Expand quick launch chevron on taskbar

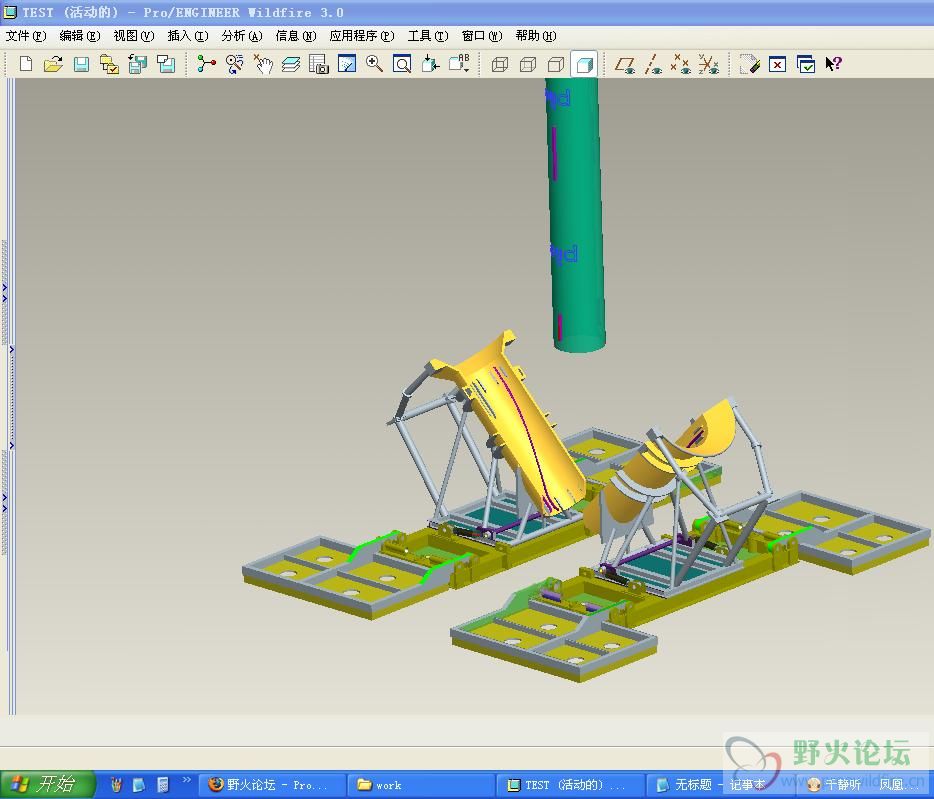click(186, 780)
